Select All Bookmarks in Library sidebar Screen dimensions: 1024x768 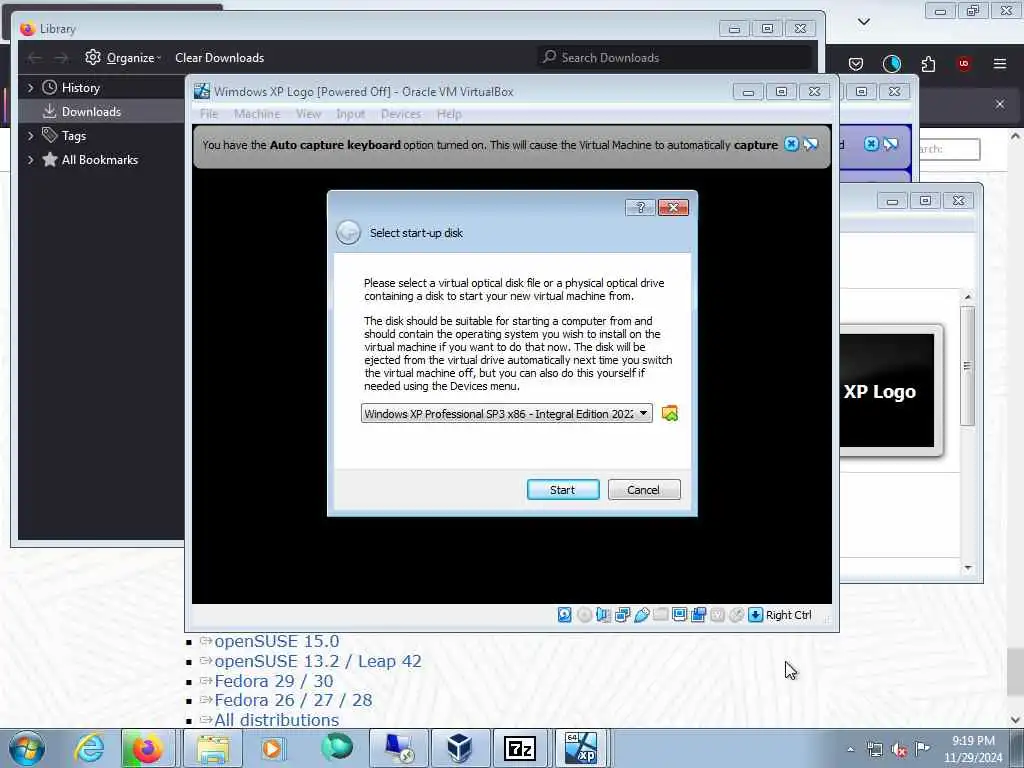pyautogui.click(x=99, y=160)
